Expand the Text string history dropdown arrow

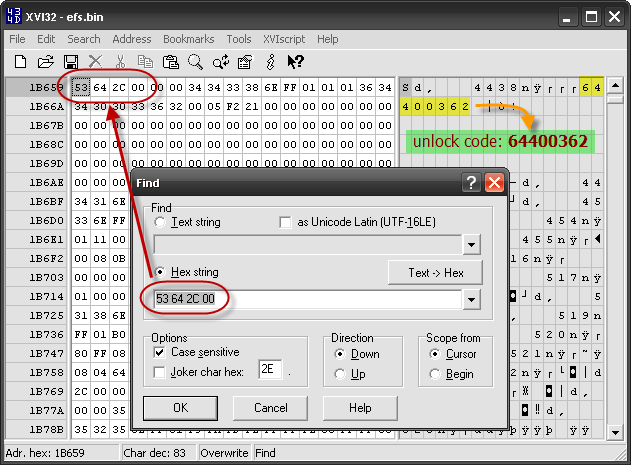pyautogui.click(x=471, y=245)
